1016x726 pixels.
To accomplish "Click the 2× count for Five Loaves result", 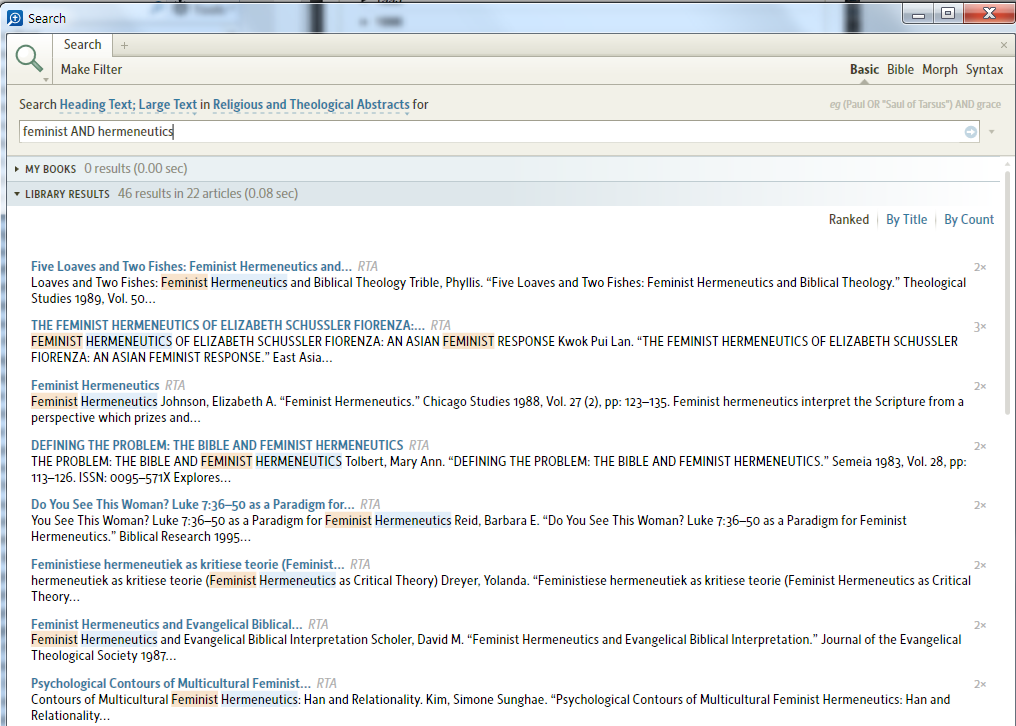I will click(980, 267).
